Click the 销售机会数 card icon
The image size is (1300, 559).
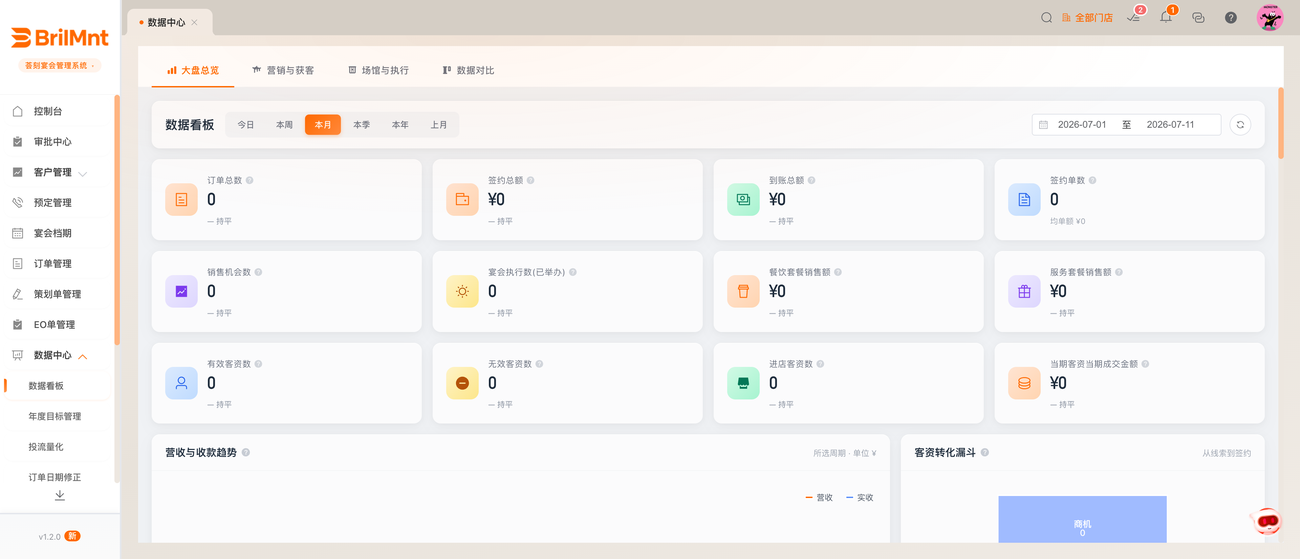[x=181, y=292]
